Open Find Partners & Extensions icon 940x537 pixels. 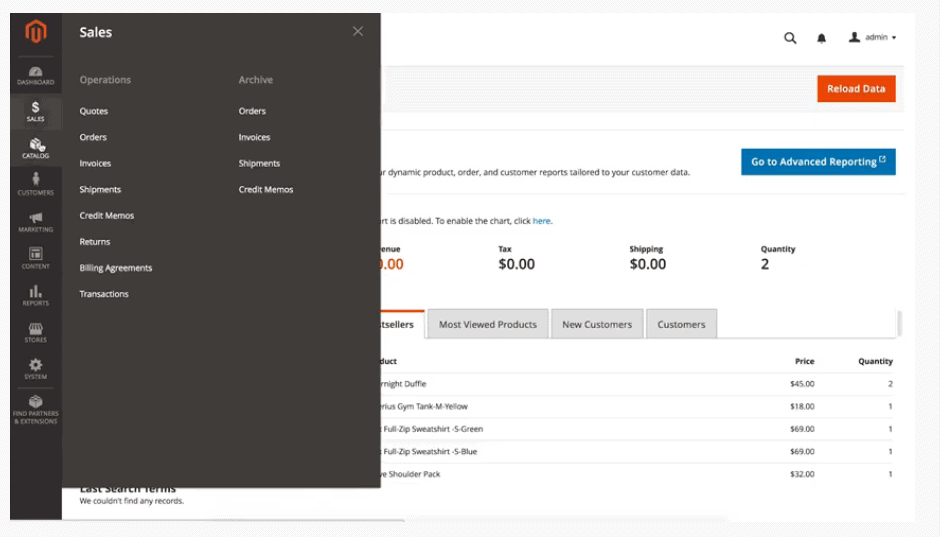point(35,409)
